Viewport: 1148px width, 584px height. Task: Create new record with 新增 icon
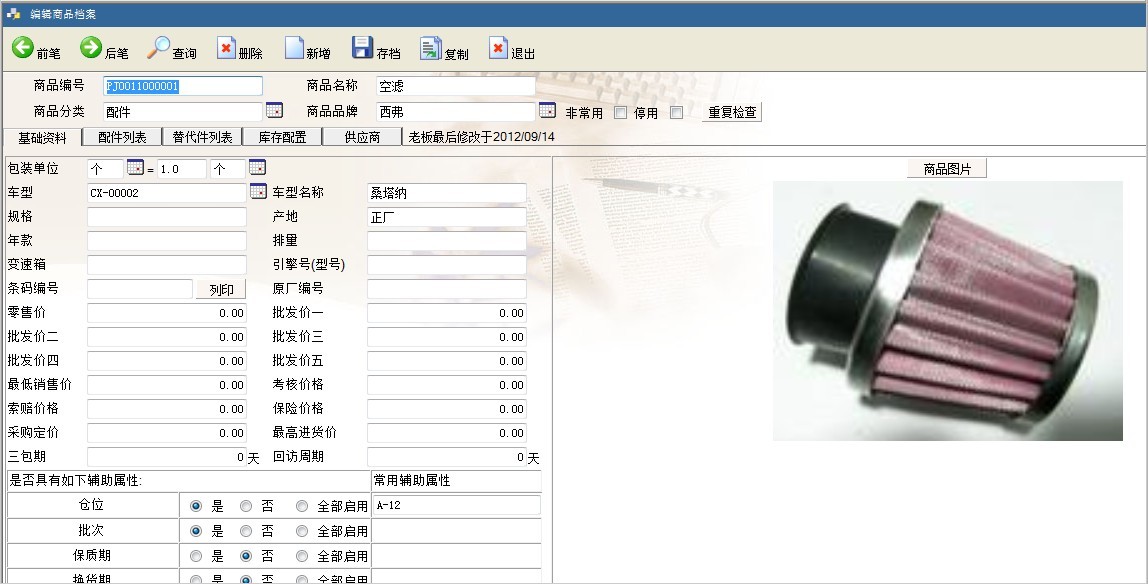(295, 48)
